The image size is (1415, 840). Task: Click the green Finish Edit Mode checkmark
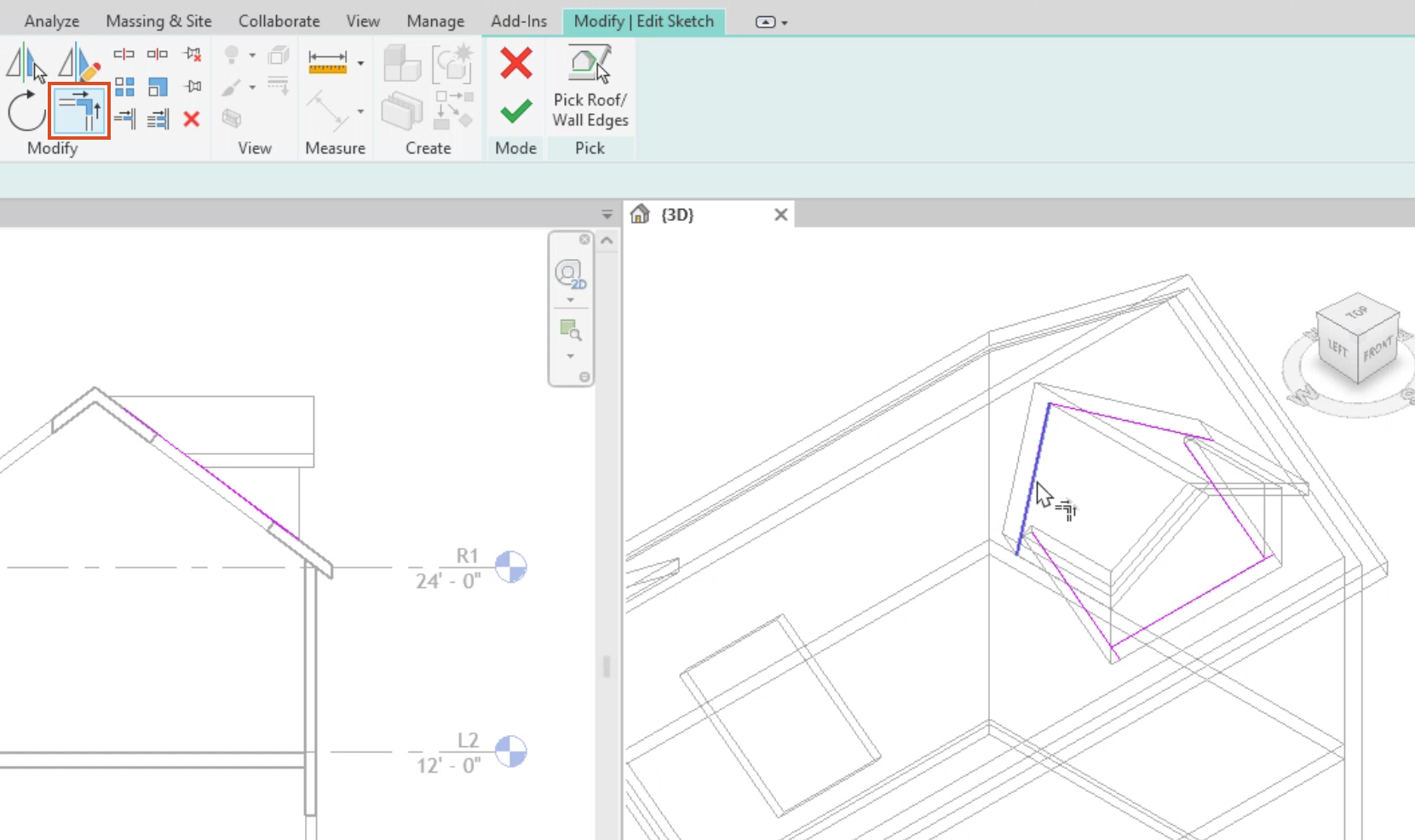515,112
